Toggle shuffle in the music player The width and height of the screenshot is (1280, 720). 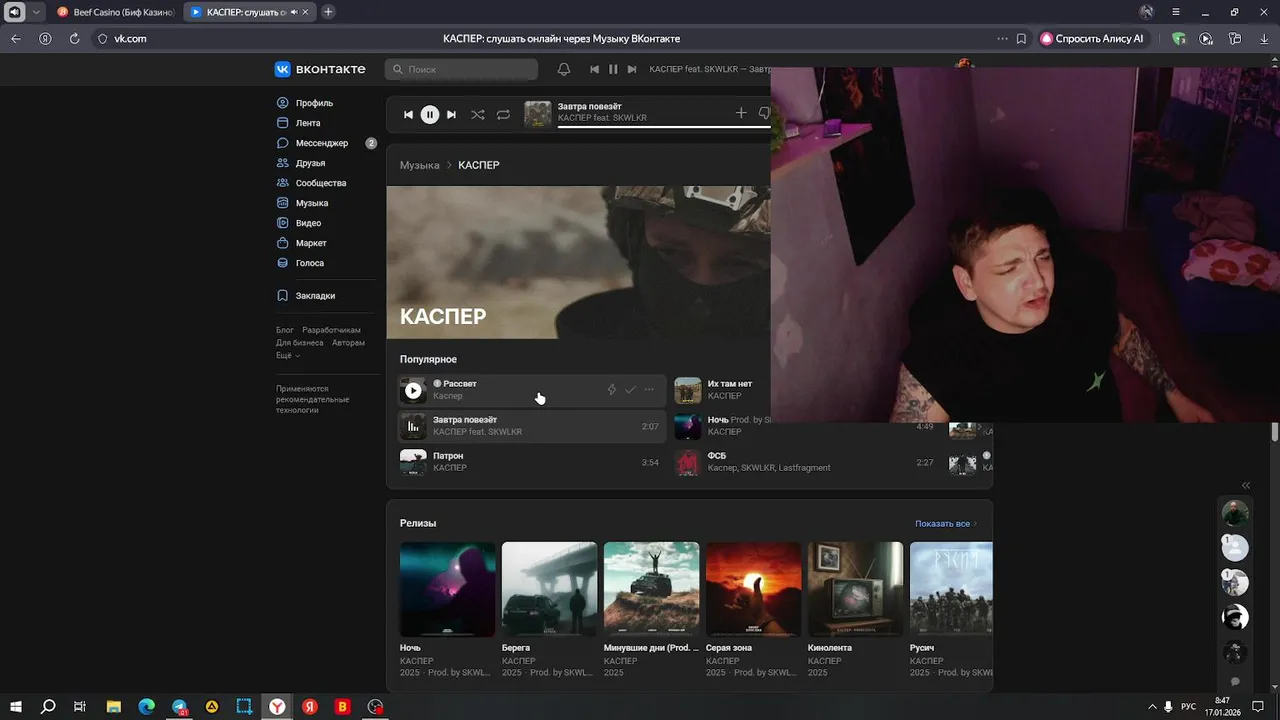(x=478, y=115)
